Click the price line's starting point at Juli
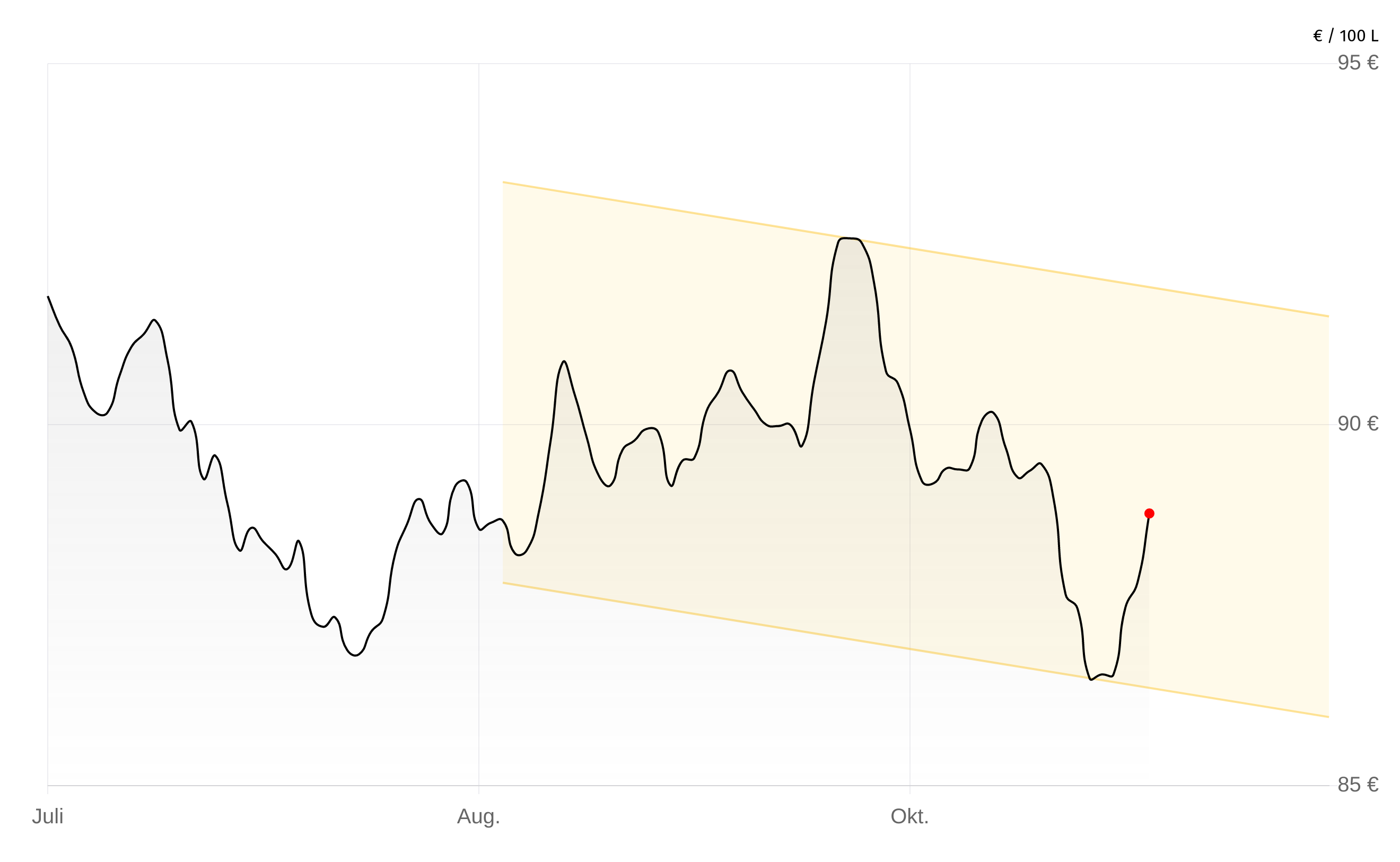This screenshot has height=862, width=1400. 48,297
